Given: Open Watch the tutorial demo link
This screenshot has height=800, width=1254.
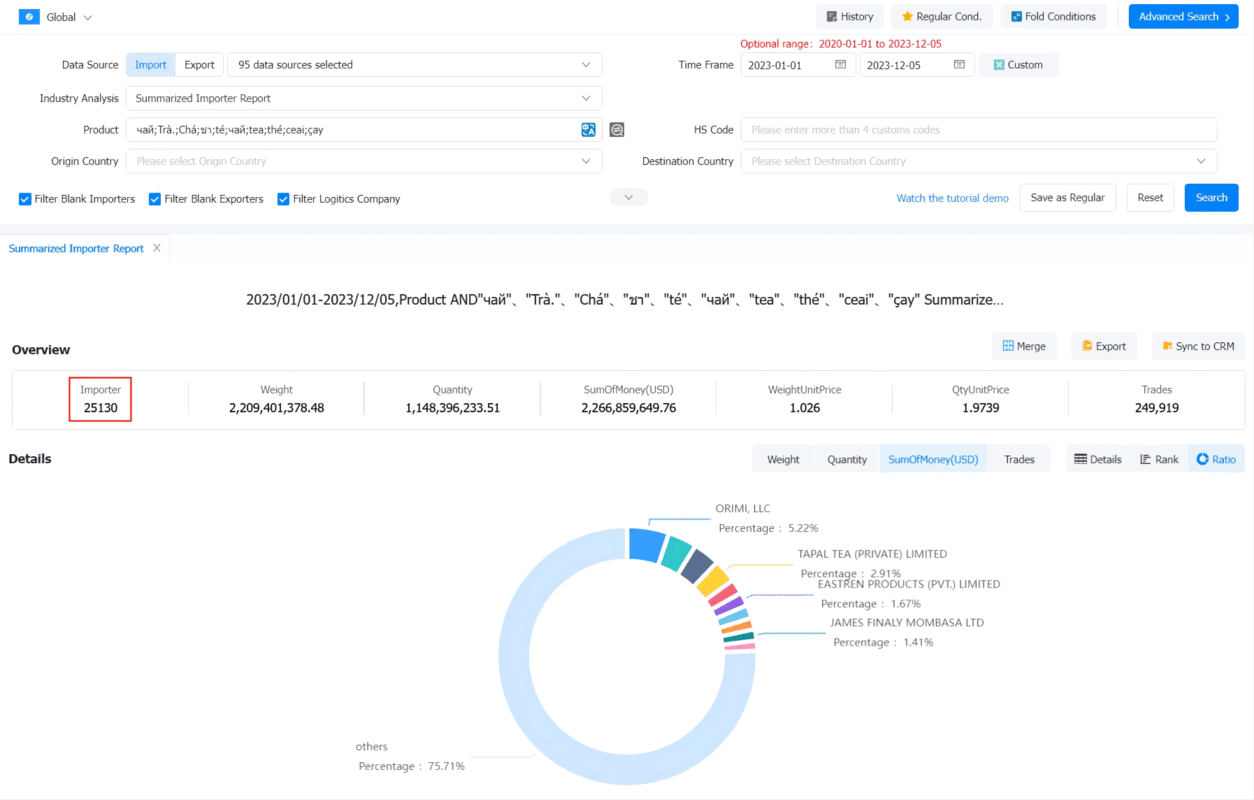Looking at the screenshot, I should point(952,198).
